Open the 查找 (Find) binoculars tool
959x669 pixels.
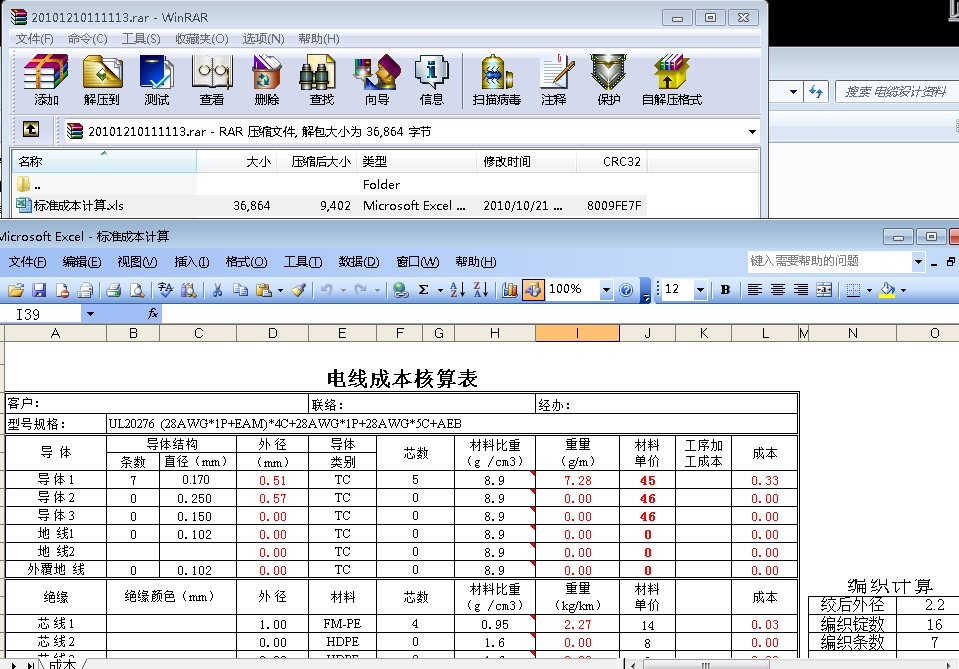coord(321,79)
